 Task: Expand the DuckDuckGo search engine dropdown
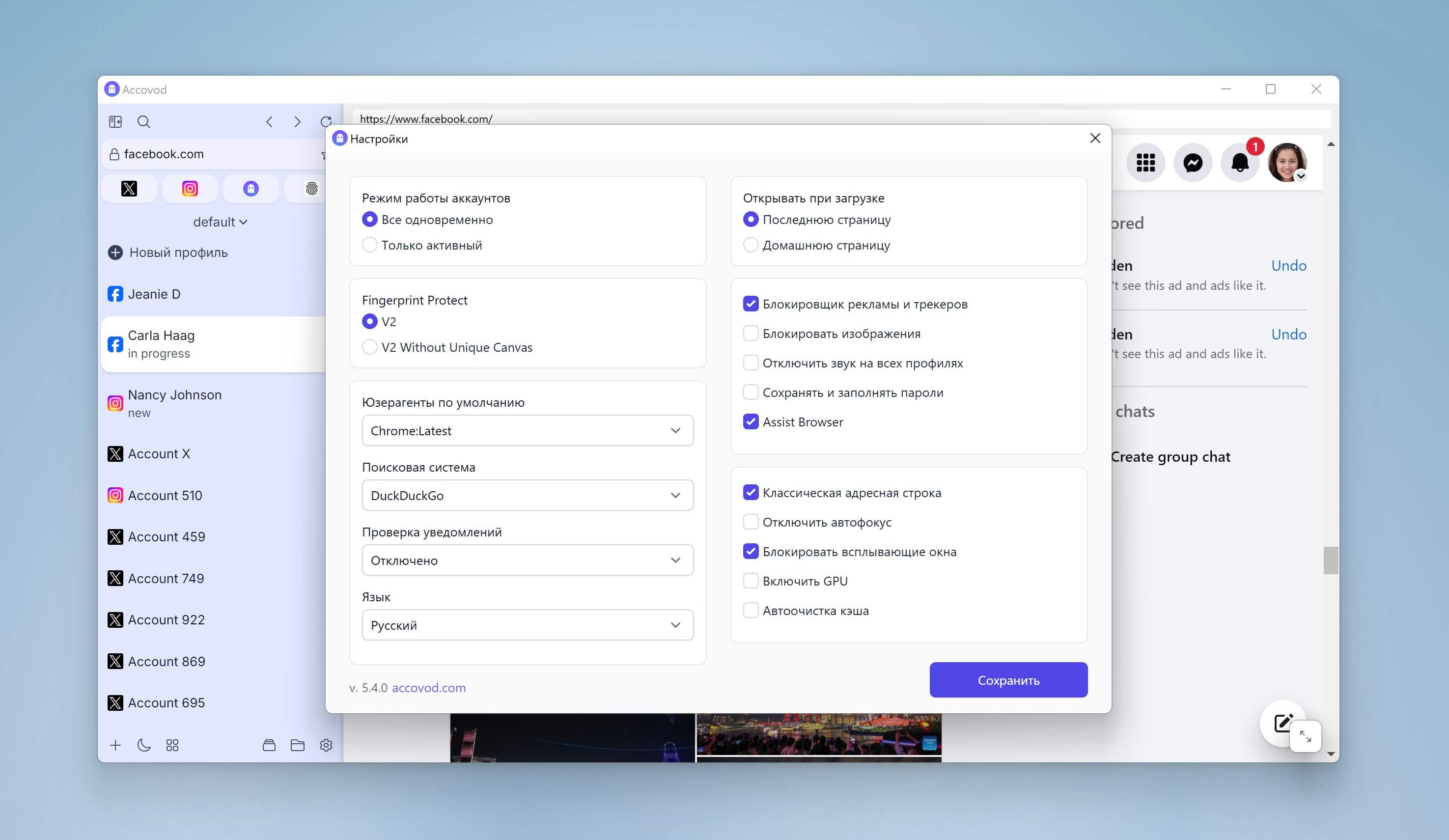527,496
